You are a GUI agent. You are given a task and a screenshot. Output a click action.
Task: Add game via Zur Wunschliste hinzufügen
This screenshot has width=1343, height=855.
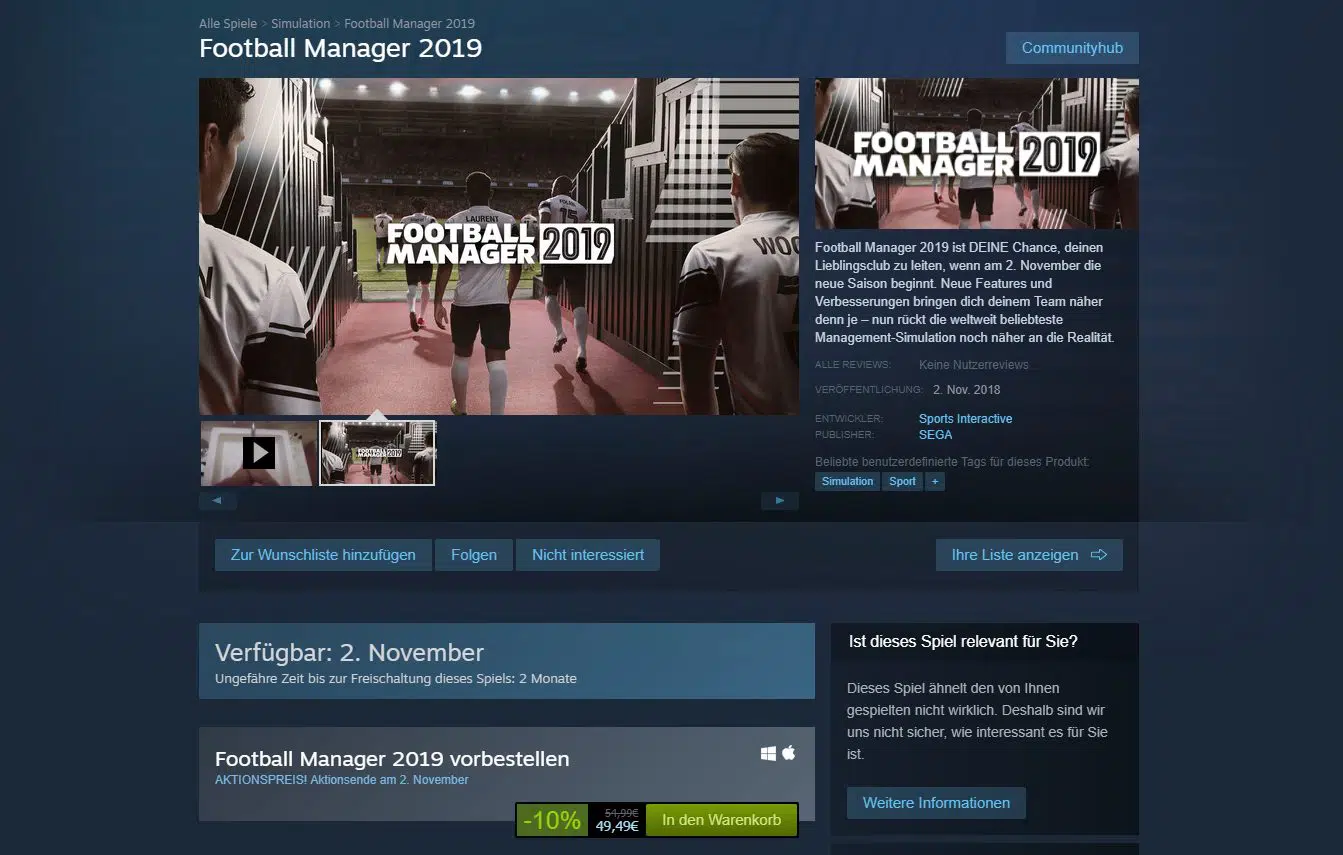coord(323,555)
